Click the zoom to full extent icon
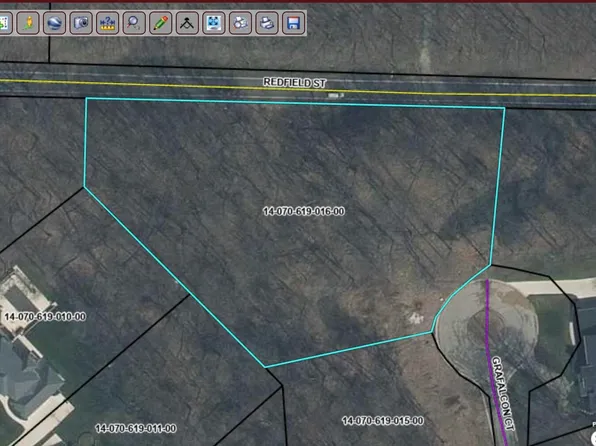Image resolution: width=596 pixels, height=446 pixels. [214, 23]
